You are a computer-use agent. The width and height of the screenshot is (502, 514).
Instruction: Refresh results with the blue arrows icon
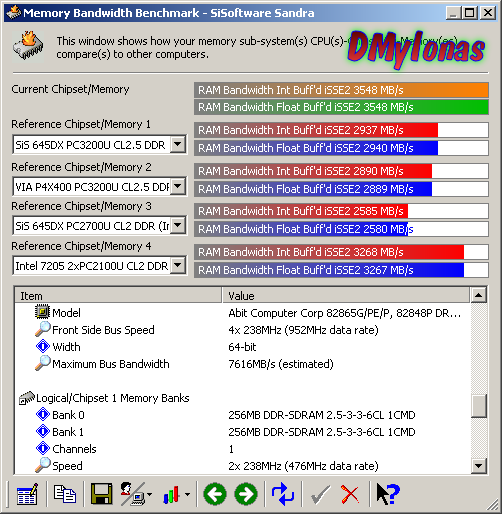[x=283, y=494]
